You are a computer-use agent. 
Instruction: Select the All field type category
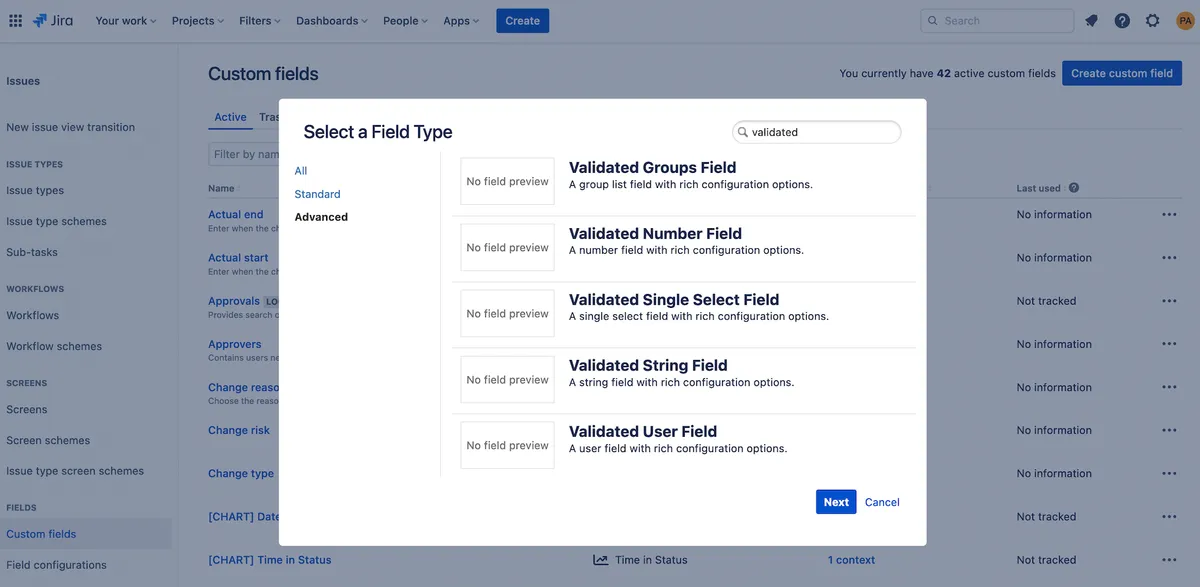301,171
